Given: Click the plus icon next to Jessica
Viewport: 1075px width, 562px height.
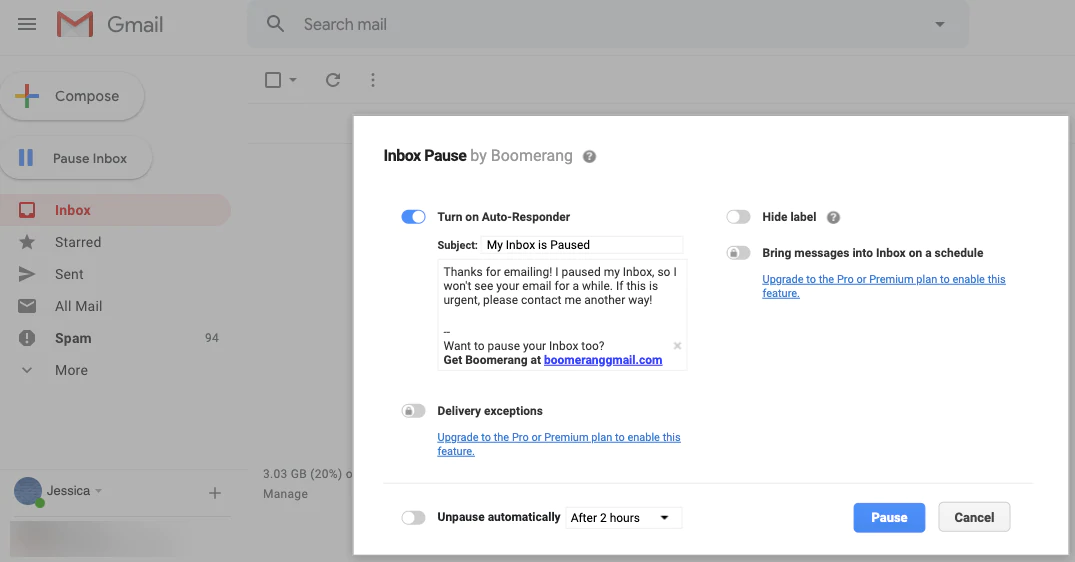Looking at the screenshot, I should (214, 493).
